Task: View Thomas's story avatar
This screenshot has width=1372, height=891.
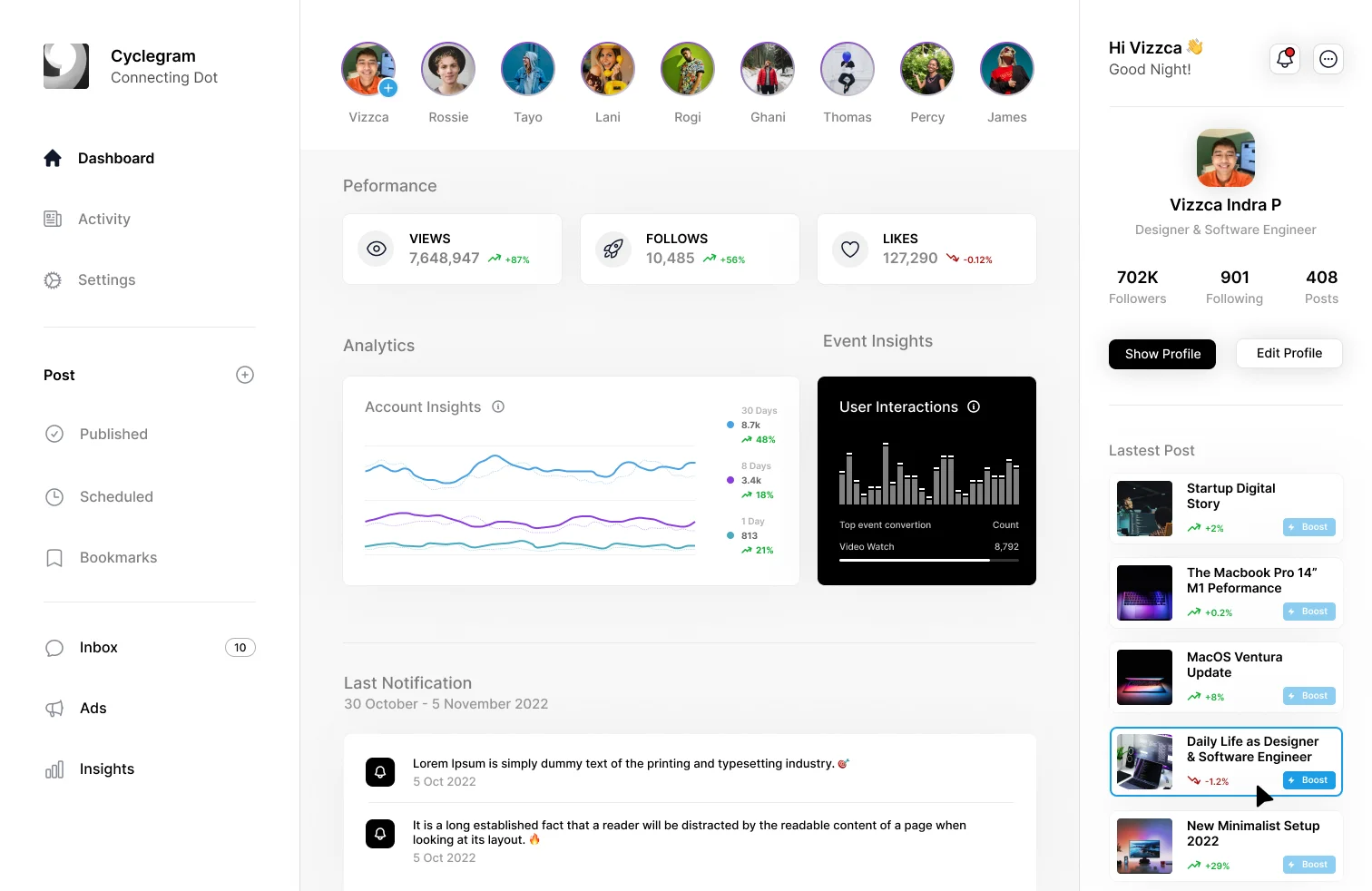Action: pos(847,69)
